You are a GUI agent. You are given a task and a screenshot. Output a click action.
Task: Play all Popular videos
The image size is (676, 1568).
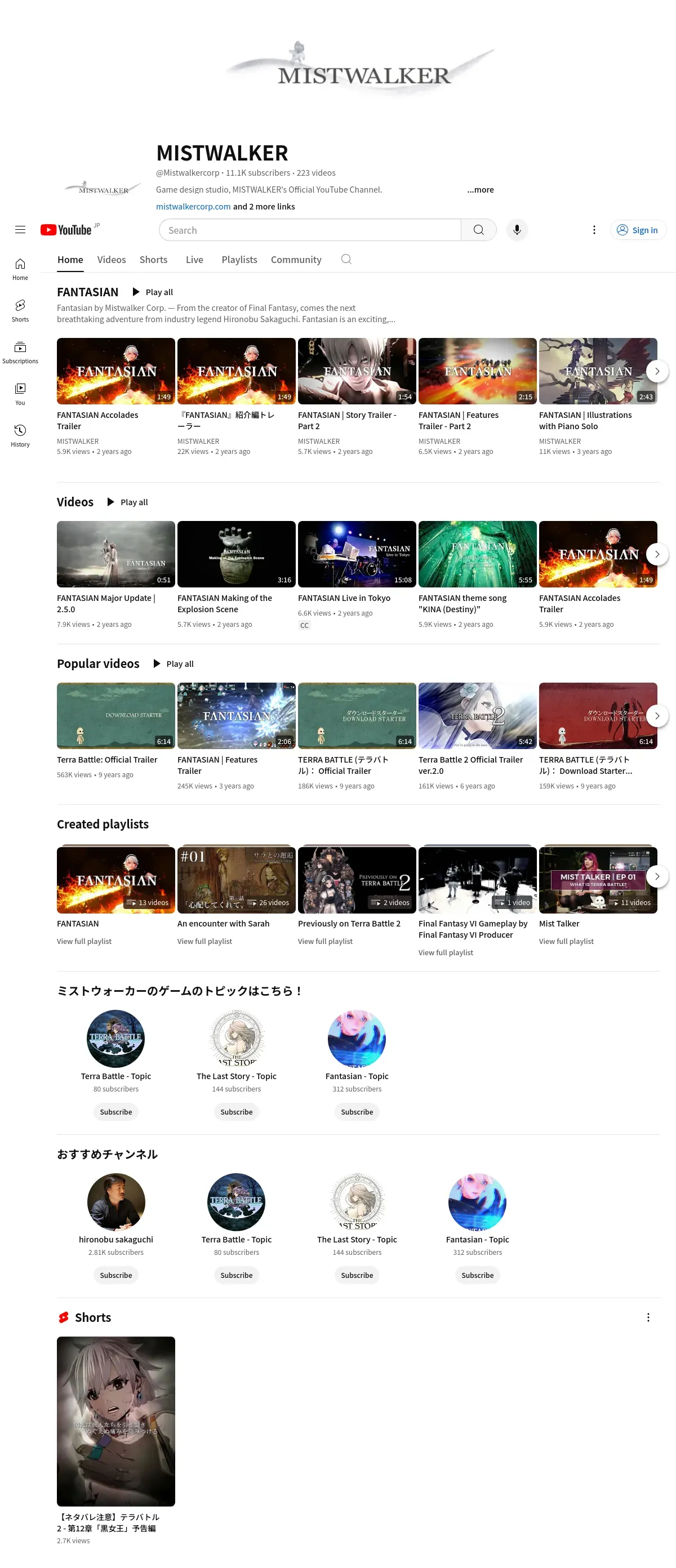pyautogui.click(x=174, y=663)
